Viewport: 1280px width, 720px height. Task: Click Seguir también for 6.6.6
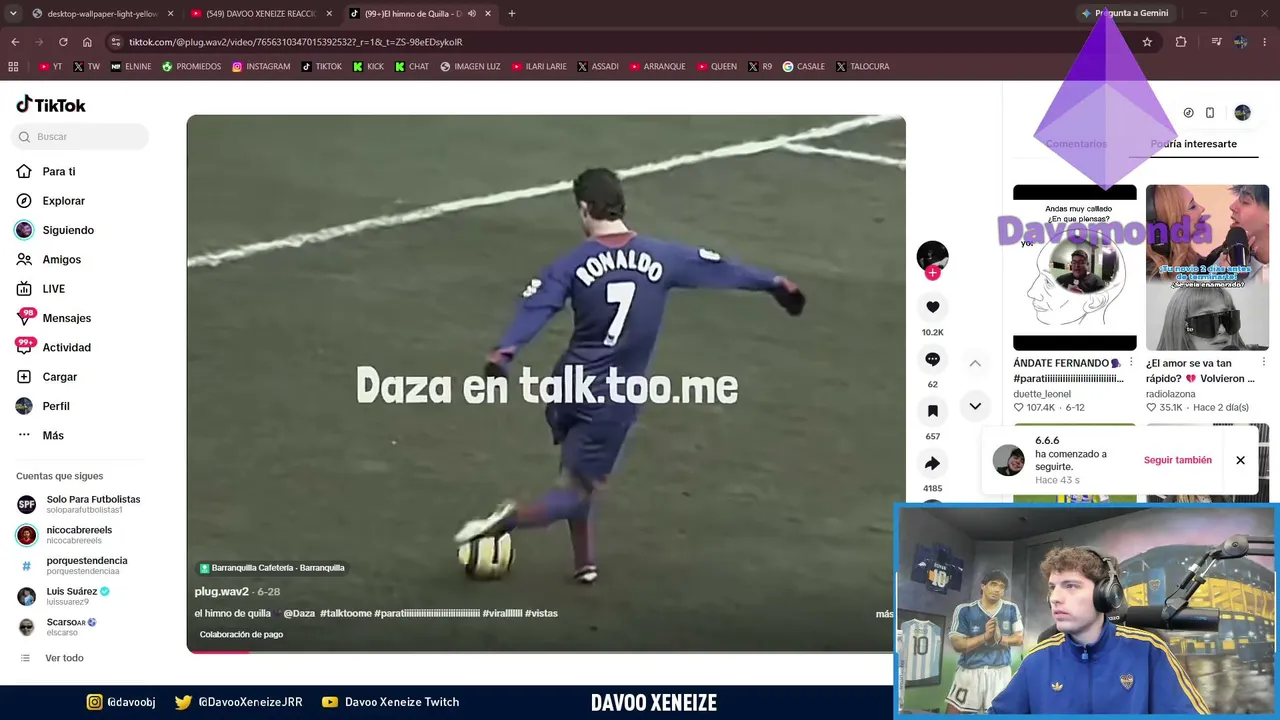pyautogui.click(x=1177, y=460)
